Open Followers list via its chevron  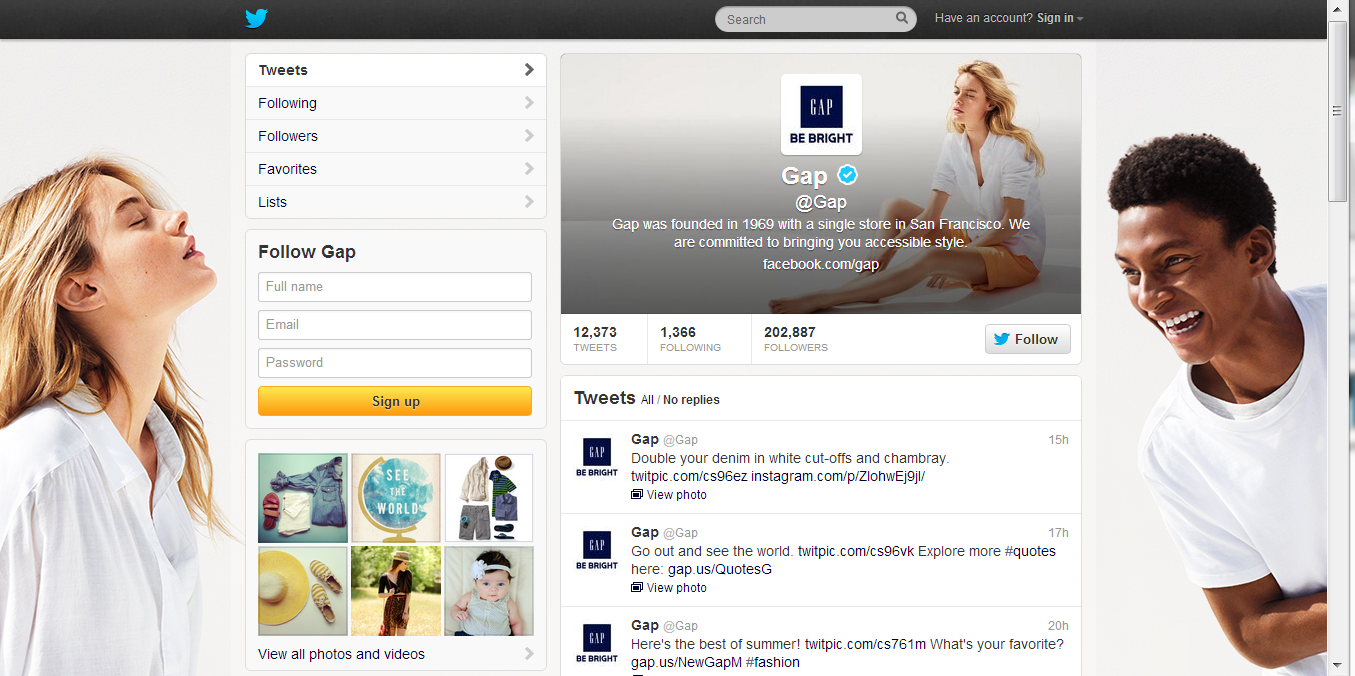click(529, 136)
